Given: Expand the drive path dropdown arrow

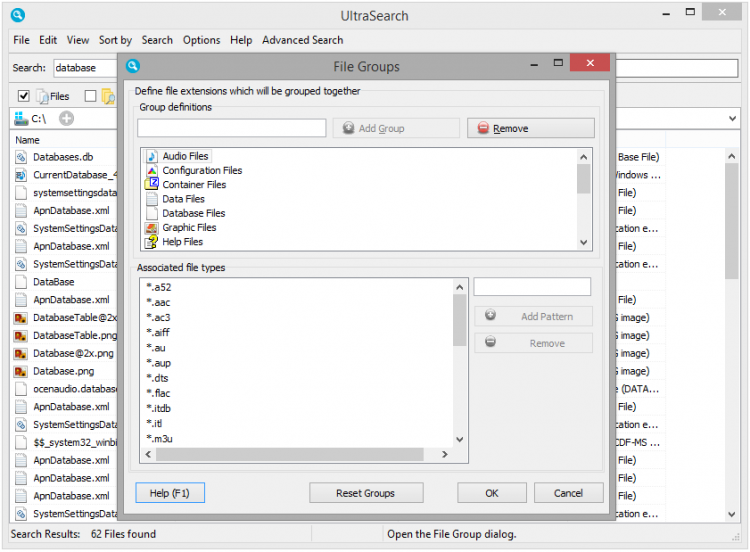Looking at the screenshot, I should click(732, 118).
